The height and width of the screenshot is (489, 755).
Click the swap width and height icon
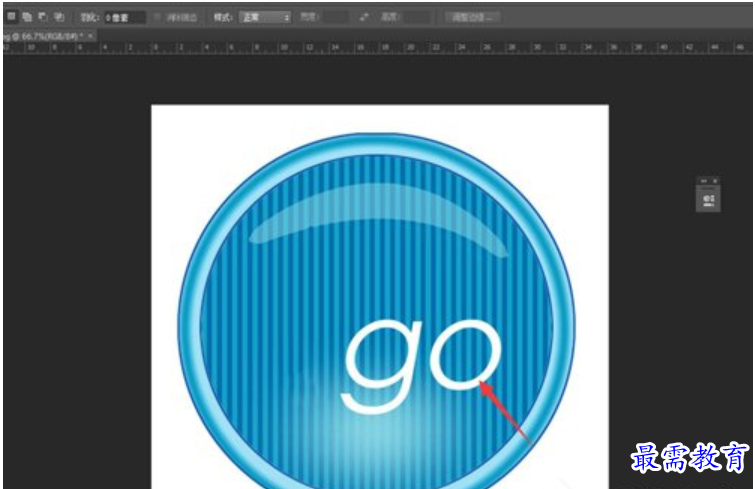pyautogui.click(x=364, y=17)
